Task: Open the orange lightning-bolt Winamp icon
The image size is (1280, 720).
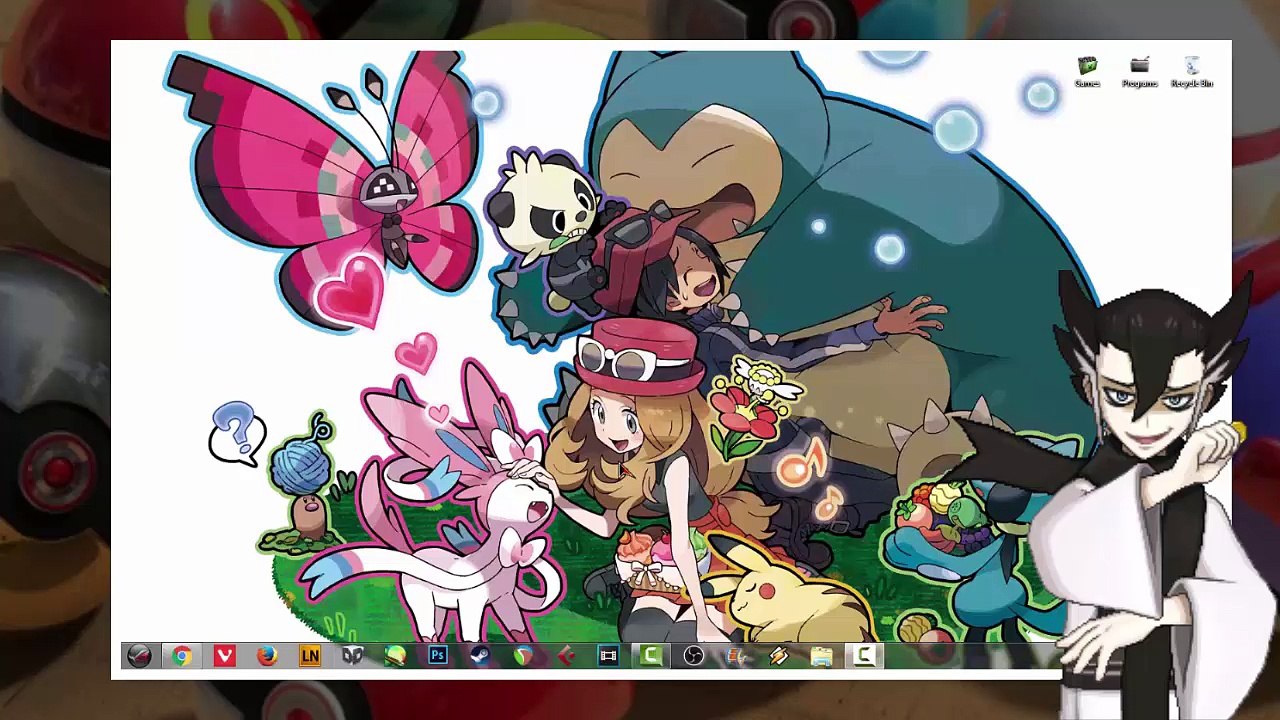Action: (x=779, y=656)
